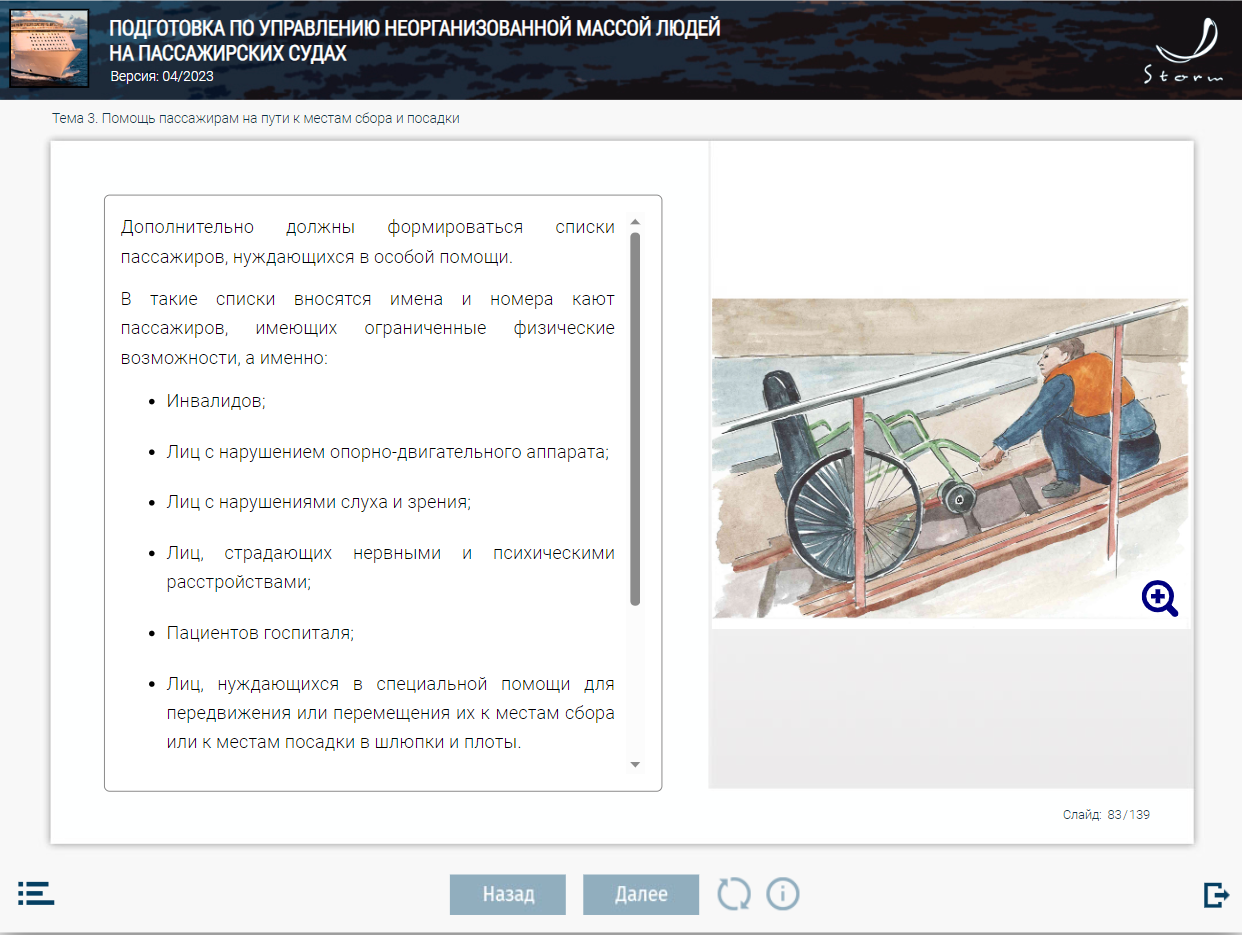Click the wheelchair evacuation illustration
Viewport: 1242px width, 935px height.
click(x=949, y=458)
